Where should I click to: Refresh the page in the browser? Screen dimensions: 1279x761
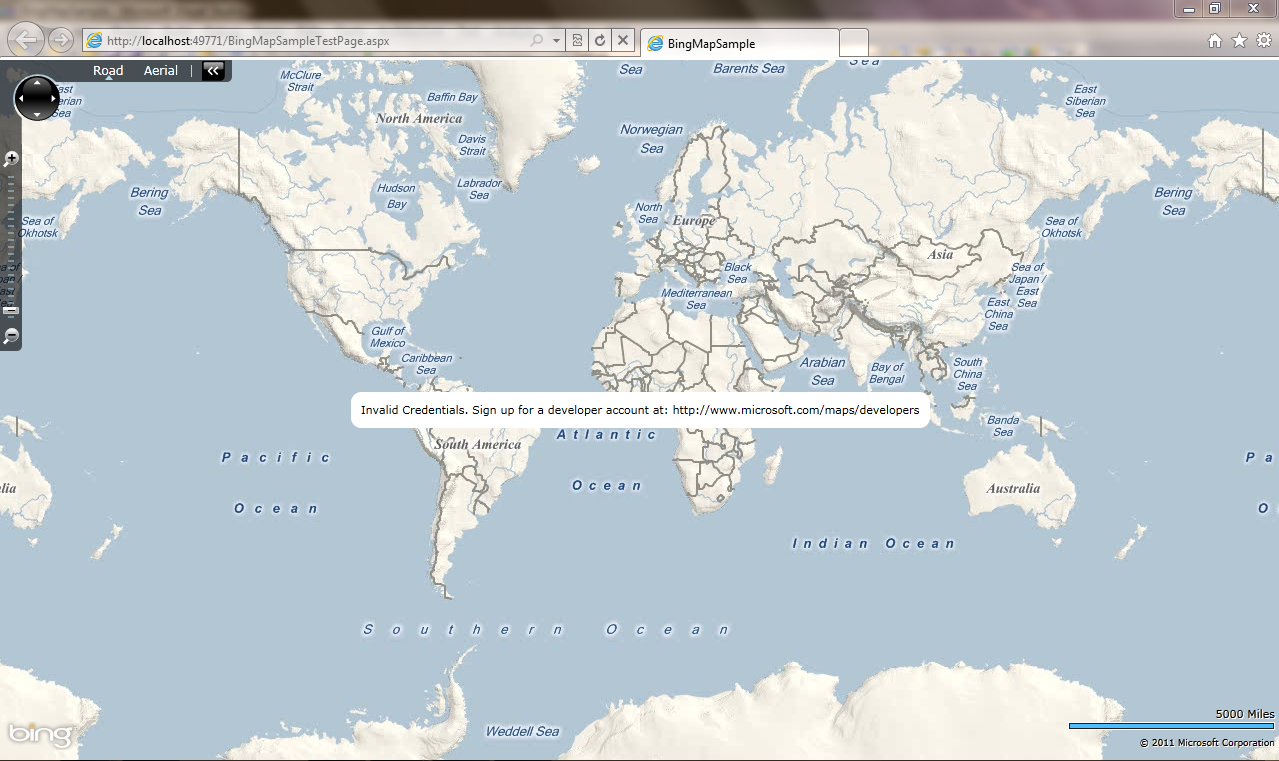coord(600,41)
